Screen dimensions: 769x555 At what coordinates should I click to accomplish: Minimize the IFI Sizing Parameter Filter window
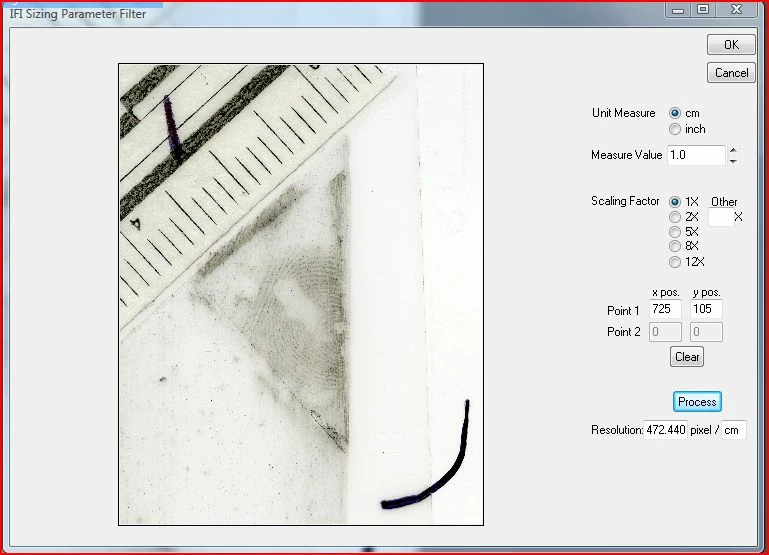(x=678, y=10)
